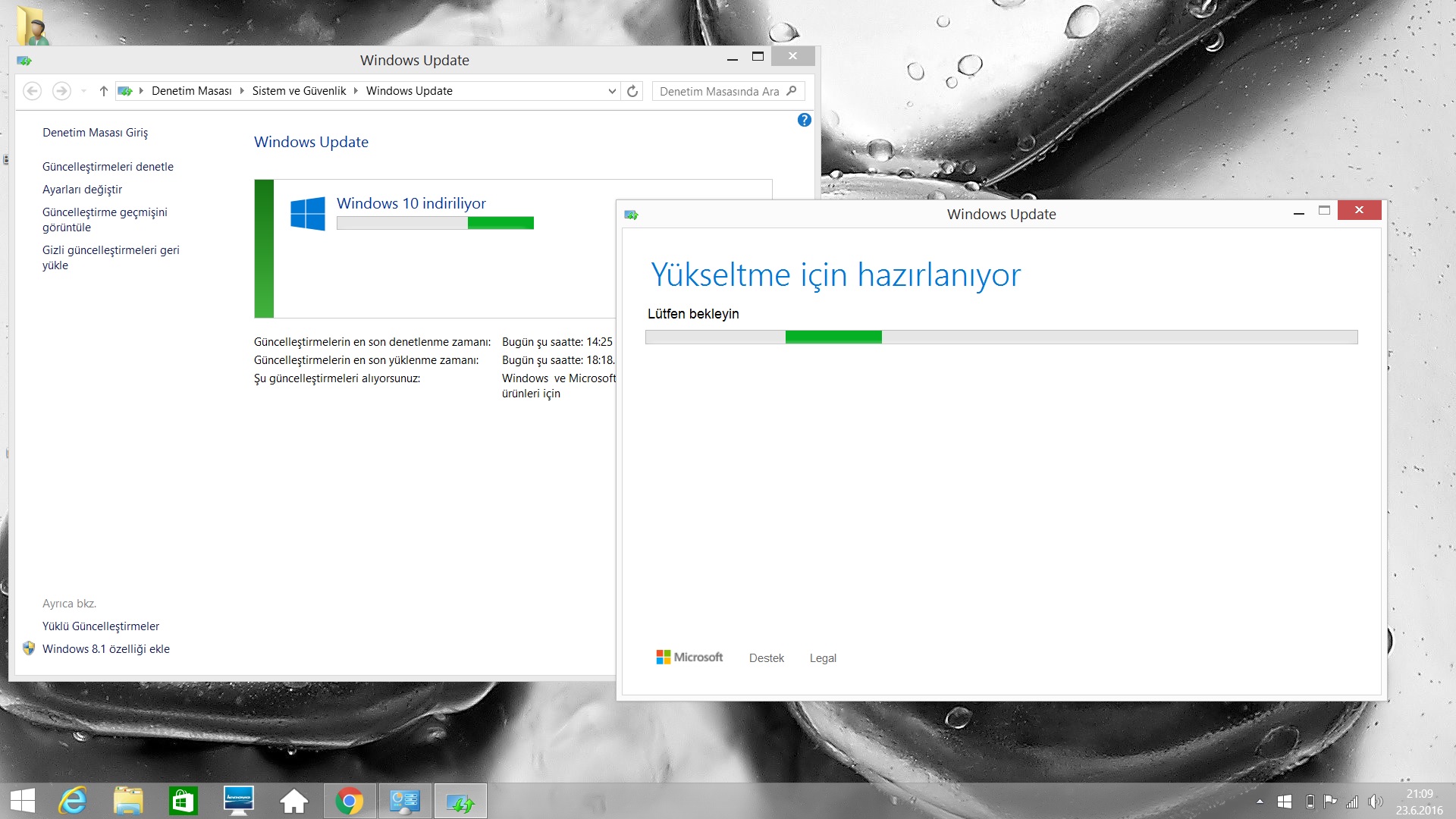Open 'Denetim Masası Giriş' link
Image resolution: width=1456 pixels, height=819 pixels.
click(96, 133)
